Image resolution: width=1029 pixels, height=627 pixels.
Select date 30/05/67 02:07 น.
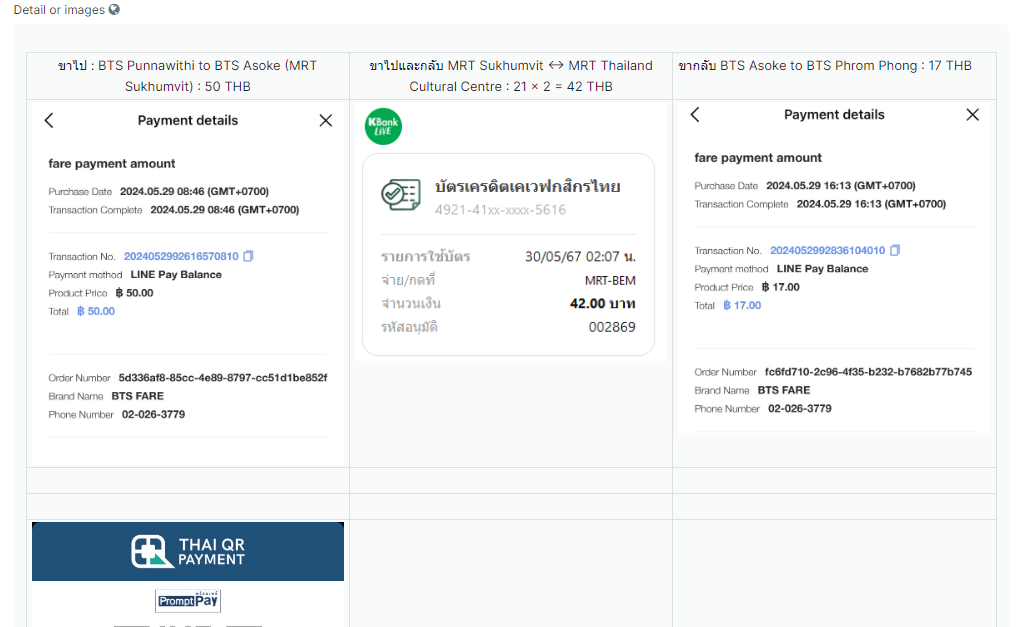580,257
